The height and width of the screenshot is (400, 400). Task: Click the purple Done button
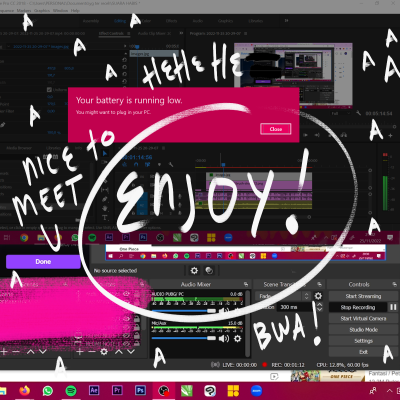tap(43, 262)
